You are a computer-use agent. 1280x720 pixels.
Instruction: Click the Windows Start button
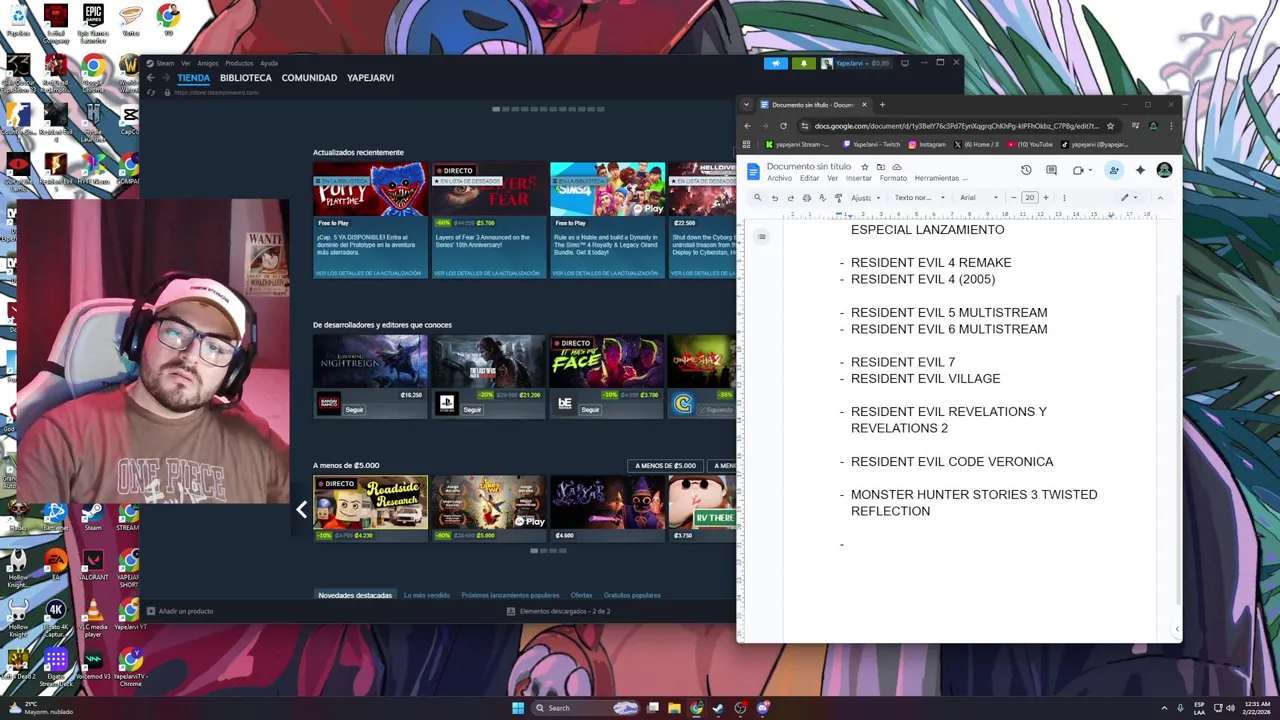coord(518,708)
